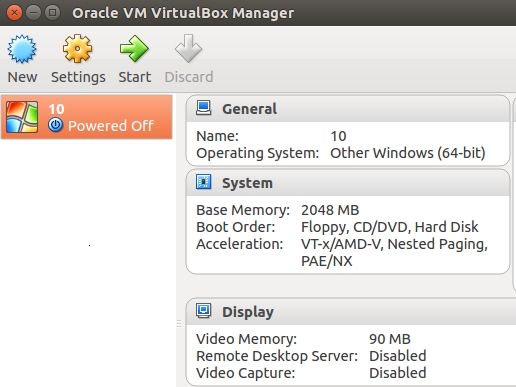
Task: Click the 'Acceleration:' label
Action: coord(240,244)
